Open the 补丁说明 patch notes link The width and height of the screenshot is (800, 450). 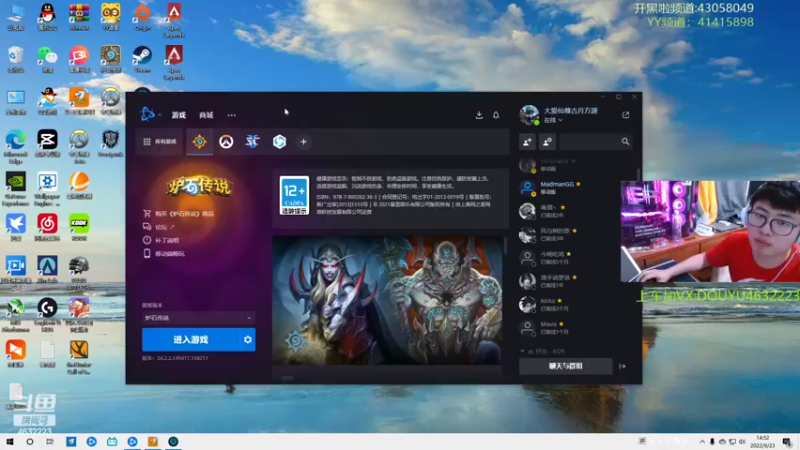(x=161, y=240)
